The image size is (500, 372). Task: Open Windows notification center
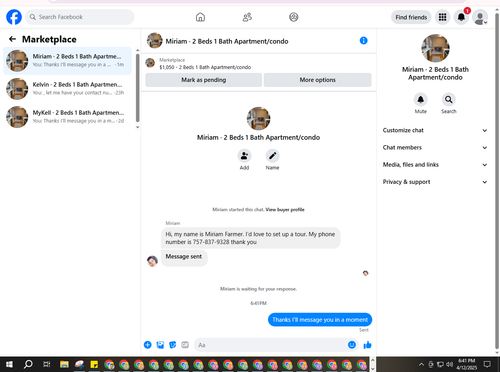[x=487, y=364]
